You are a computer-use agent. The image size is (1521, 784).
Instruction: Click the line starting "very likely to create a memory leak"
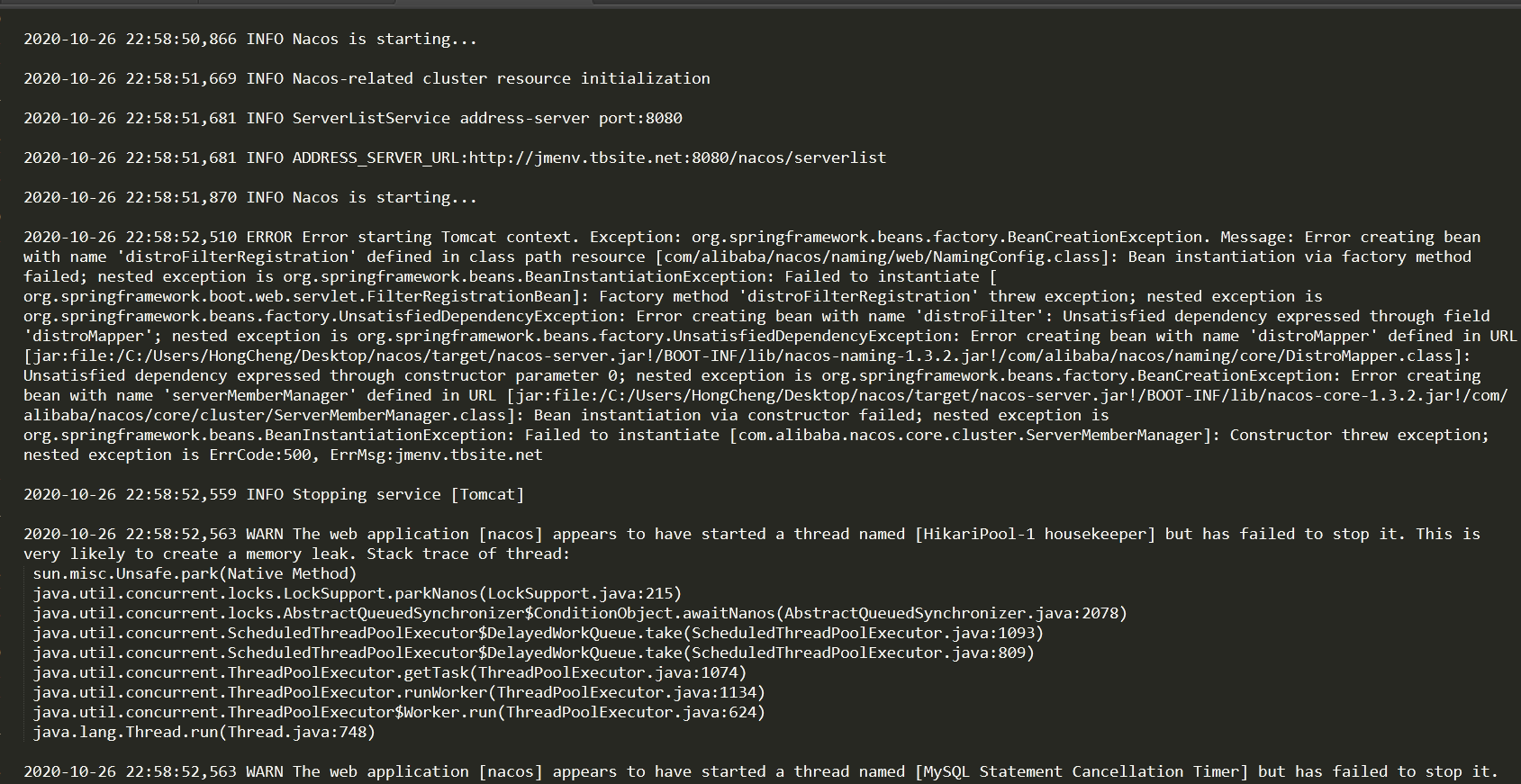(x=296, y=554)
